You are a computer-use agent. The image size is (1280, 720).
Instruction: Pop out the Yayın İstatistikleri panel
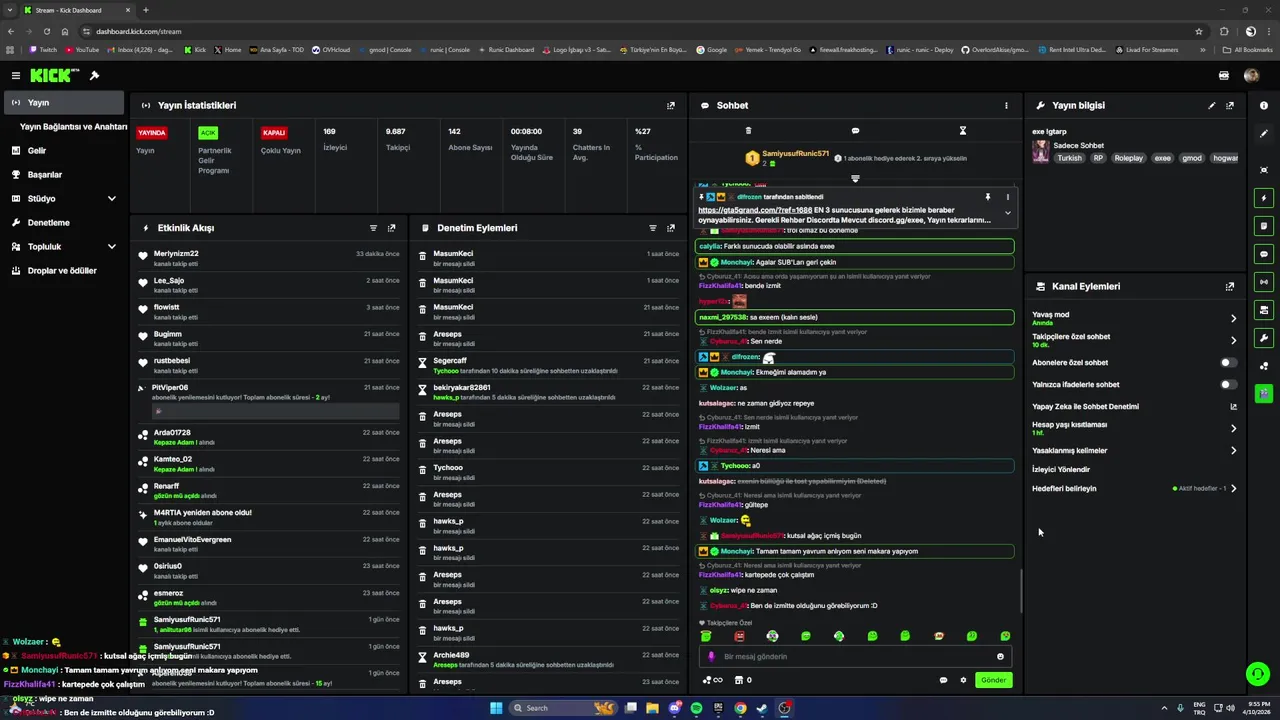671,105
